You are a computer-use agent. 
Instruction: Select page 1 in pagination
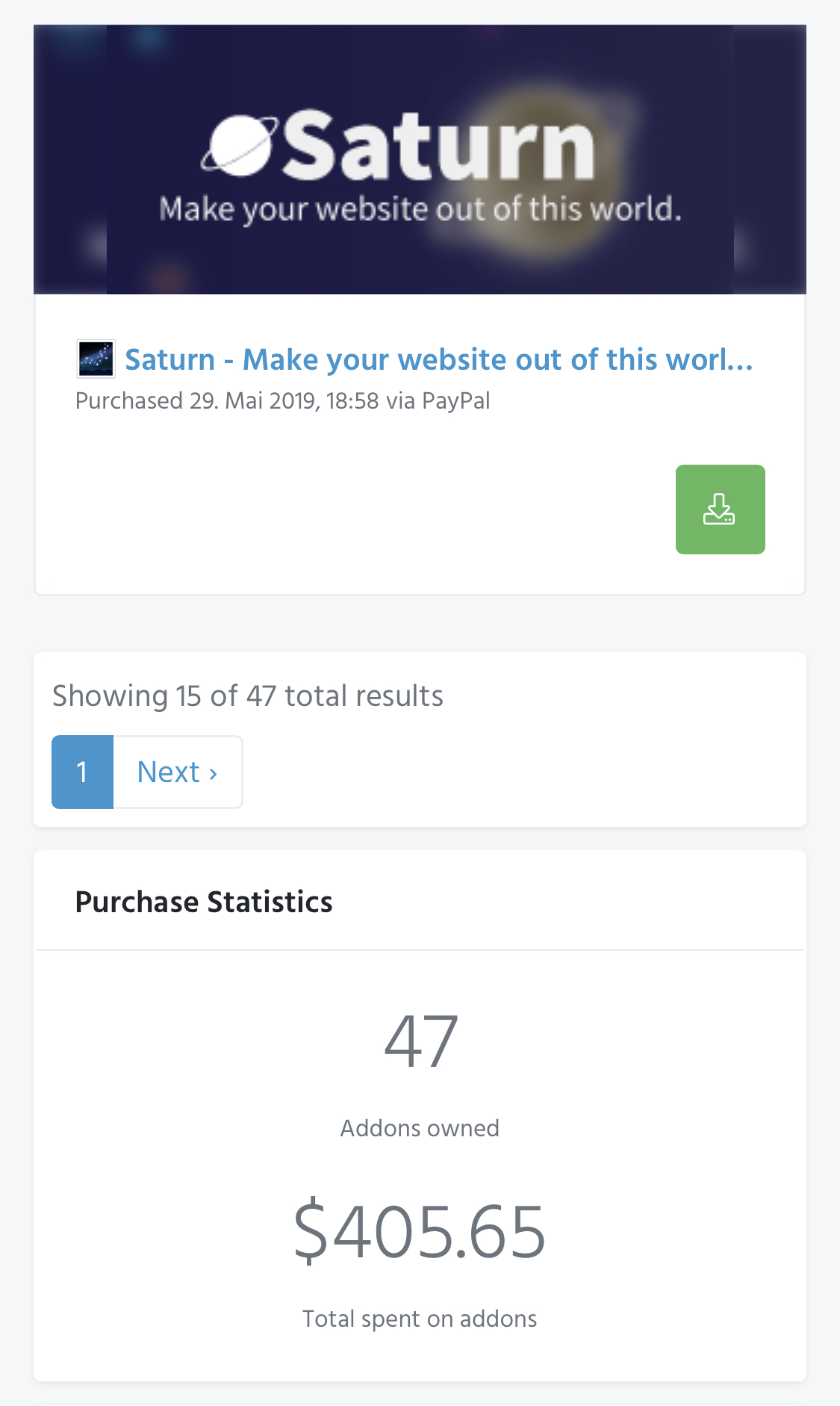(x=82, y=772)
